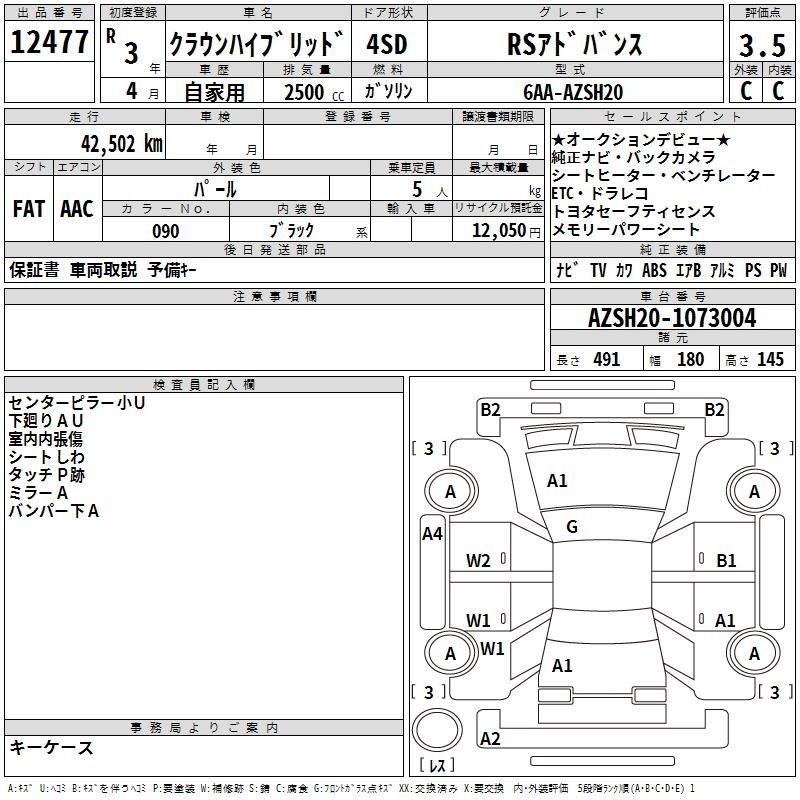Select the トヨタセーフティセンス line

(x=633, y=211)
